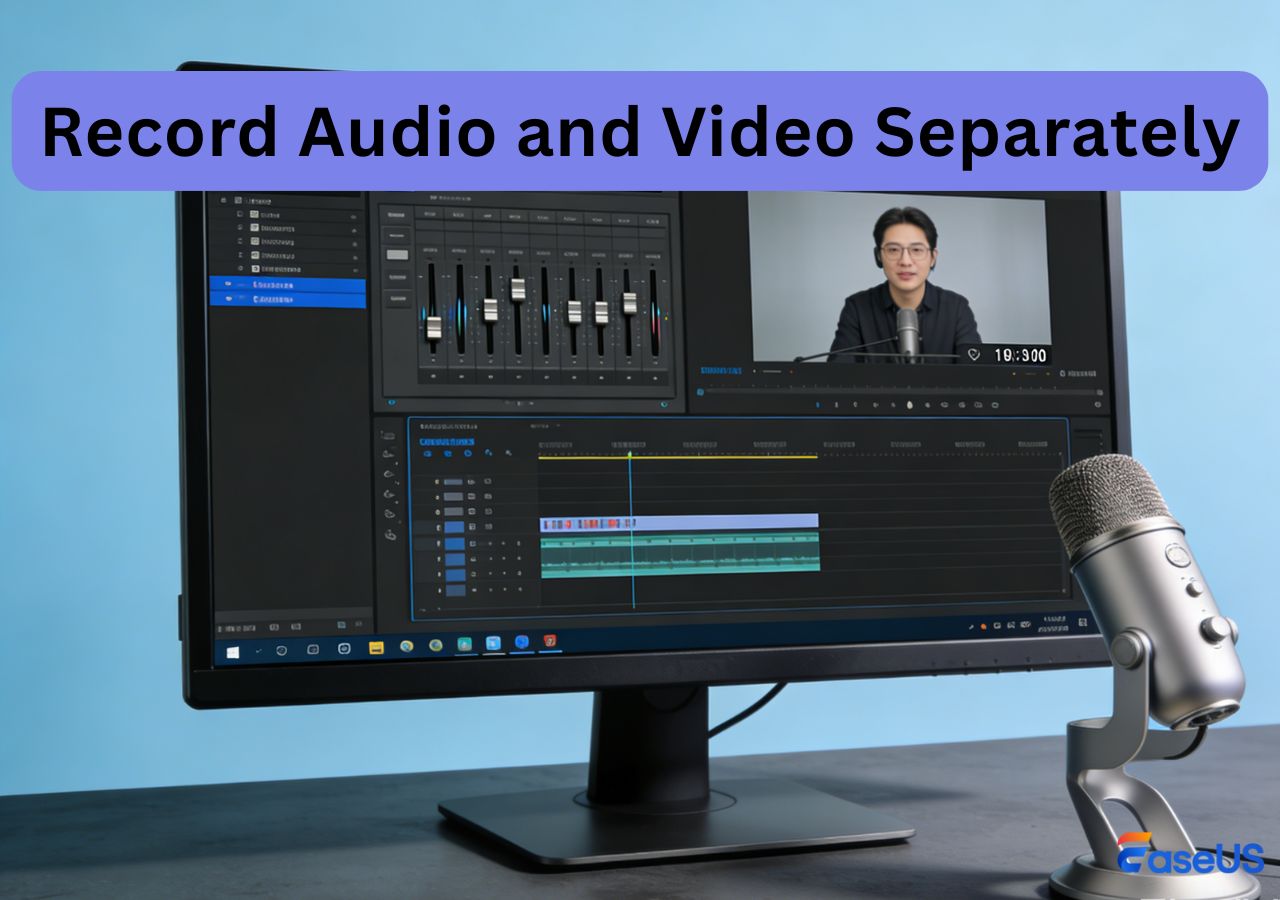Select the top tool in timeline tool strip
The width and height of the screenshot is (1280, 900).
389,436
